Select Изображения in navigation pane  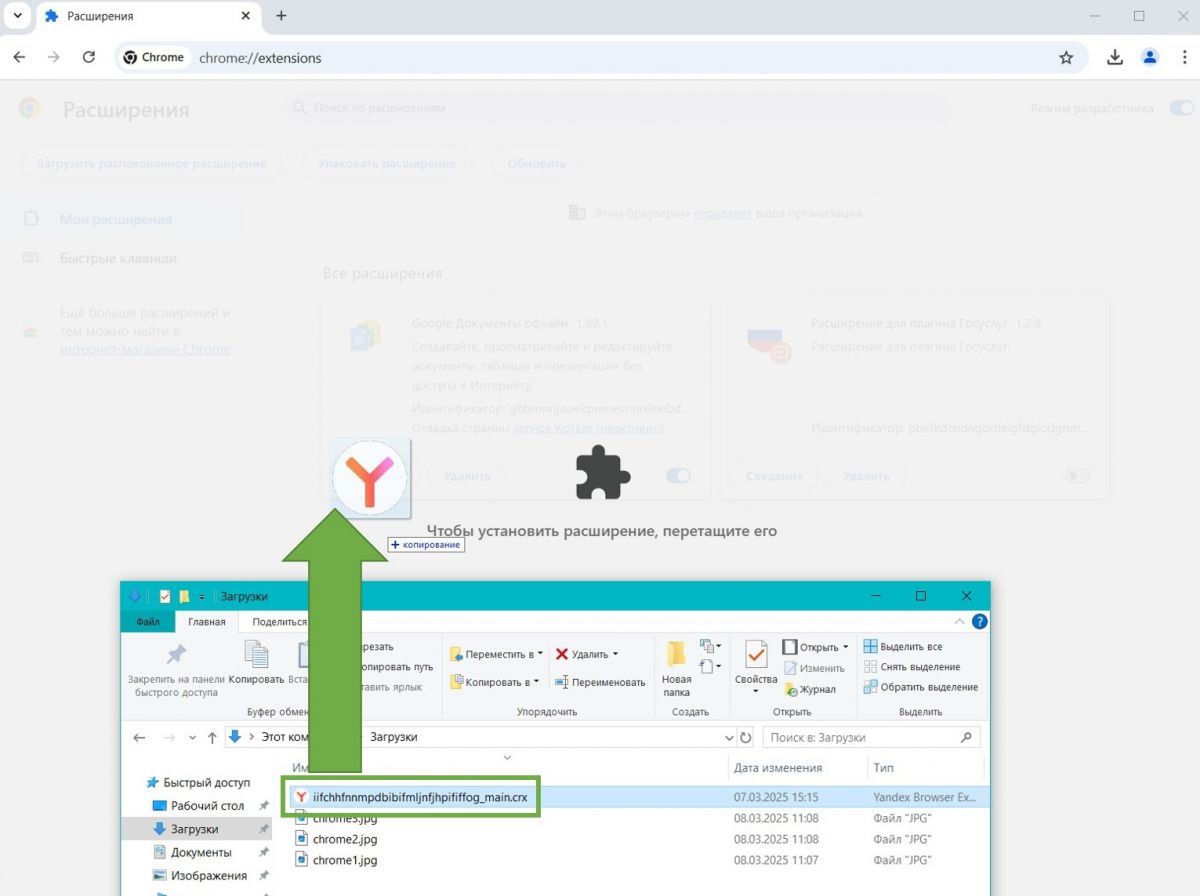[x=209, y=875]
